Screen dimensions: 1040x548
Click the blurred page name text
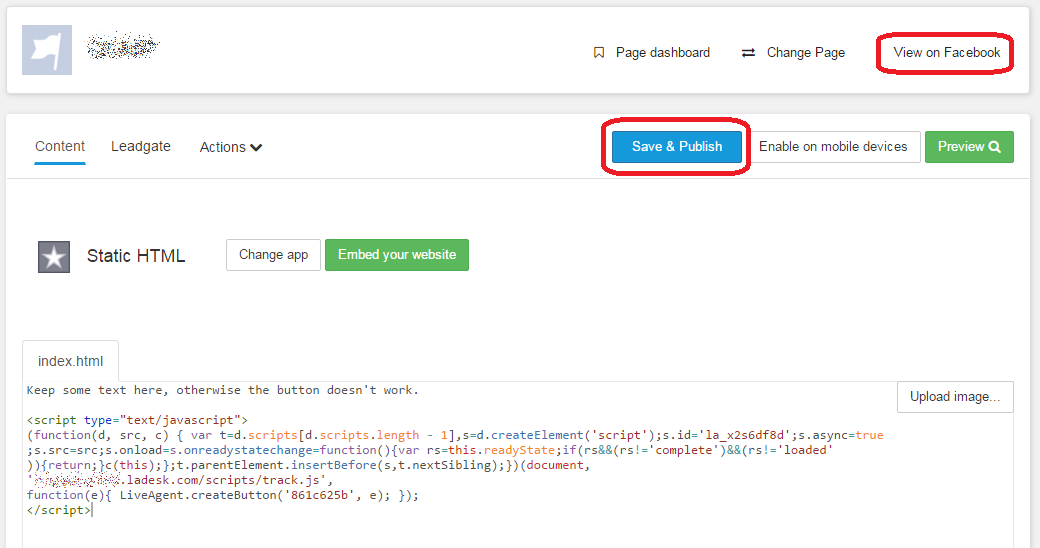(123, 46)
